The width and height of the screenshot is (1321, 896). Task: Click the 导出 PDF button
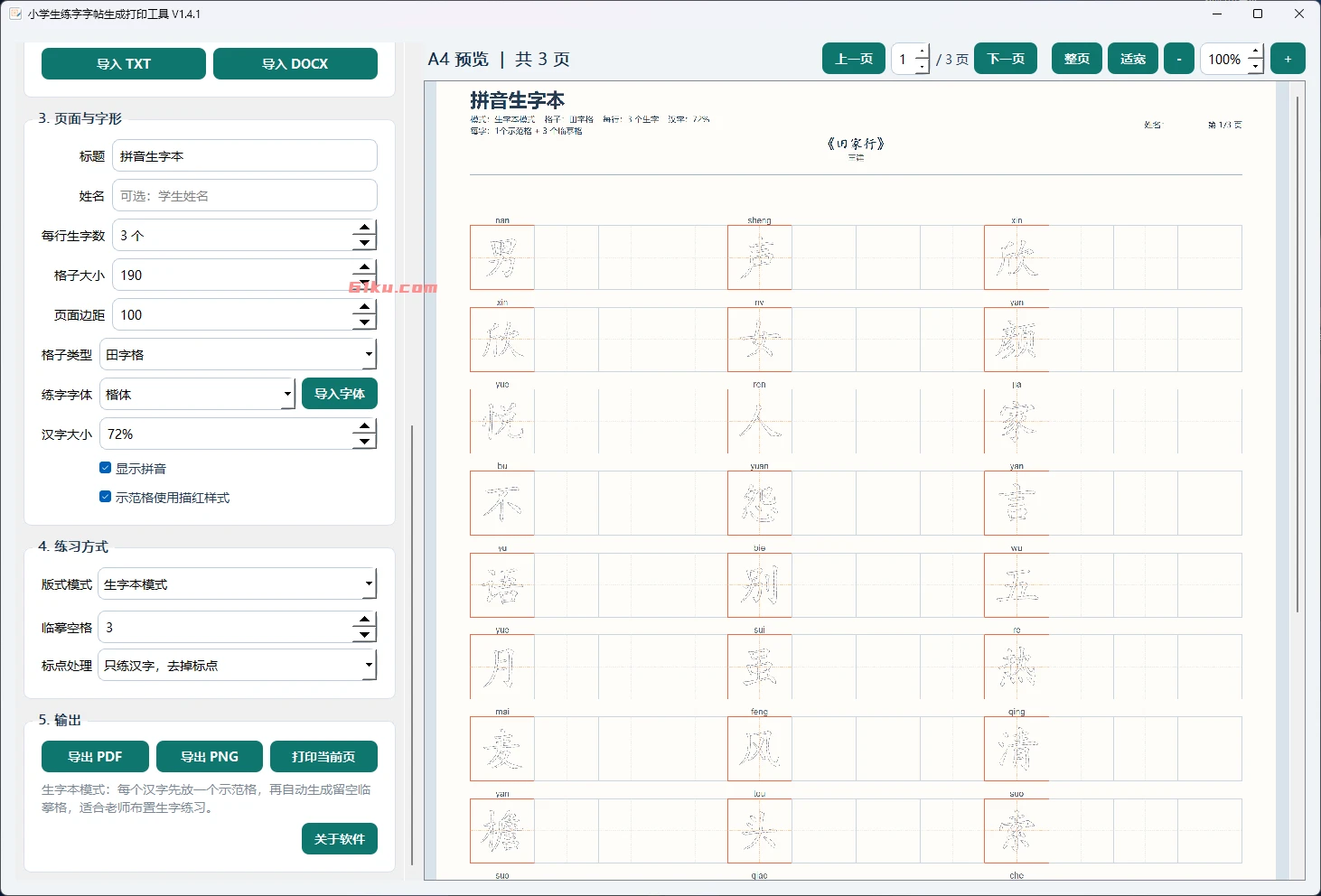95,757
